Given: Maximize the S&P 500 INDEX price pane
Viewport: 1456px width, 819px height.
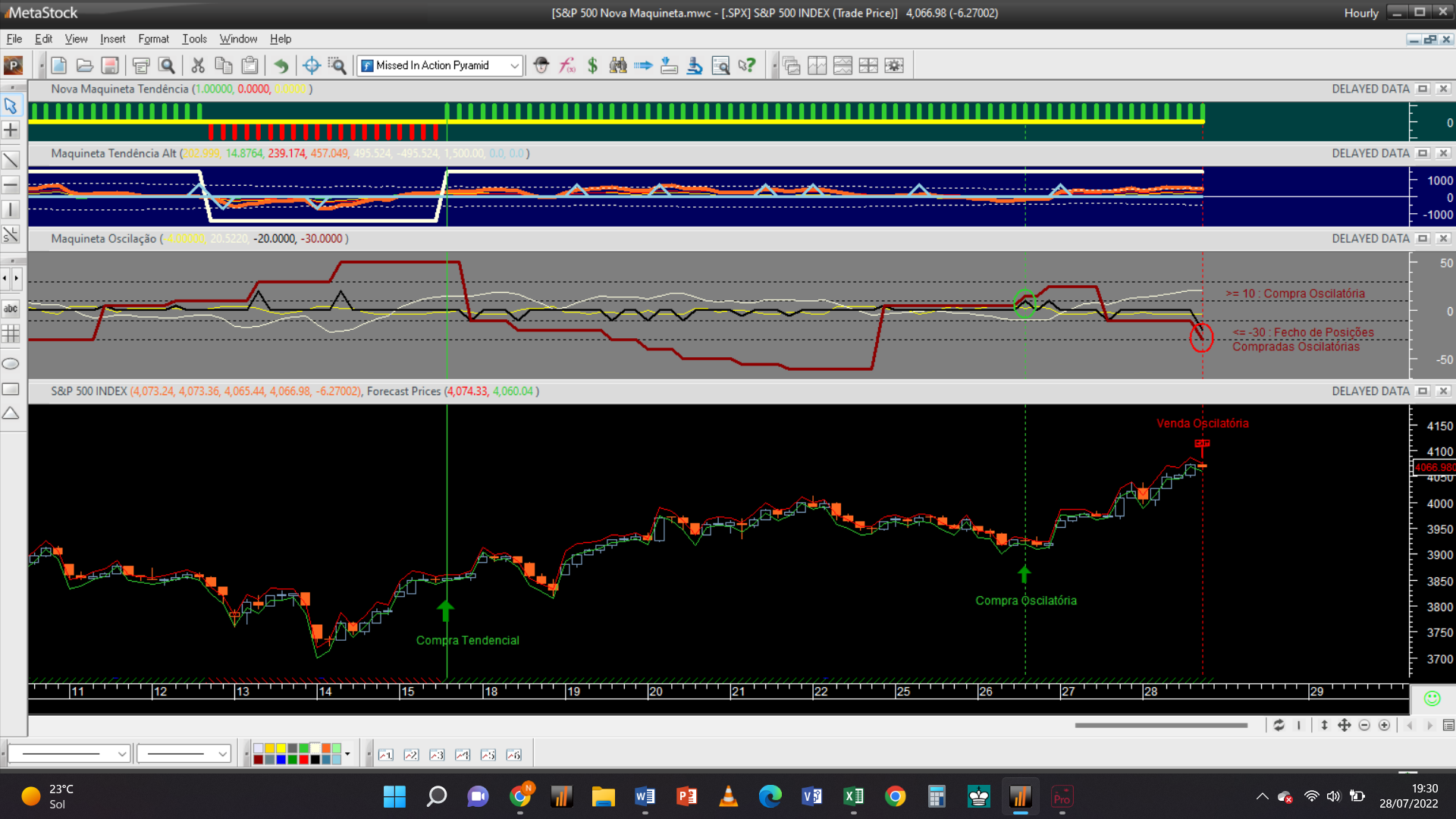Looking at the screenshot, I should click(x=1423, y=391).
